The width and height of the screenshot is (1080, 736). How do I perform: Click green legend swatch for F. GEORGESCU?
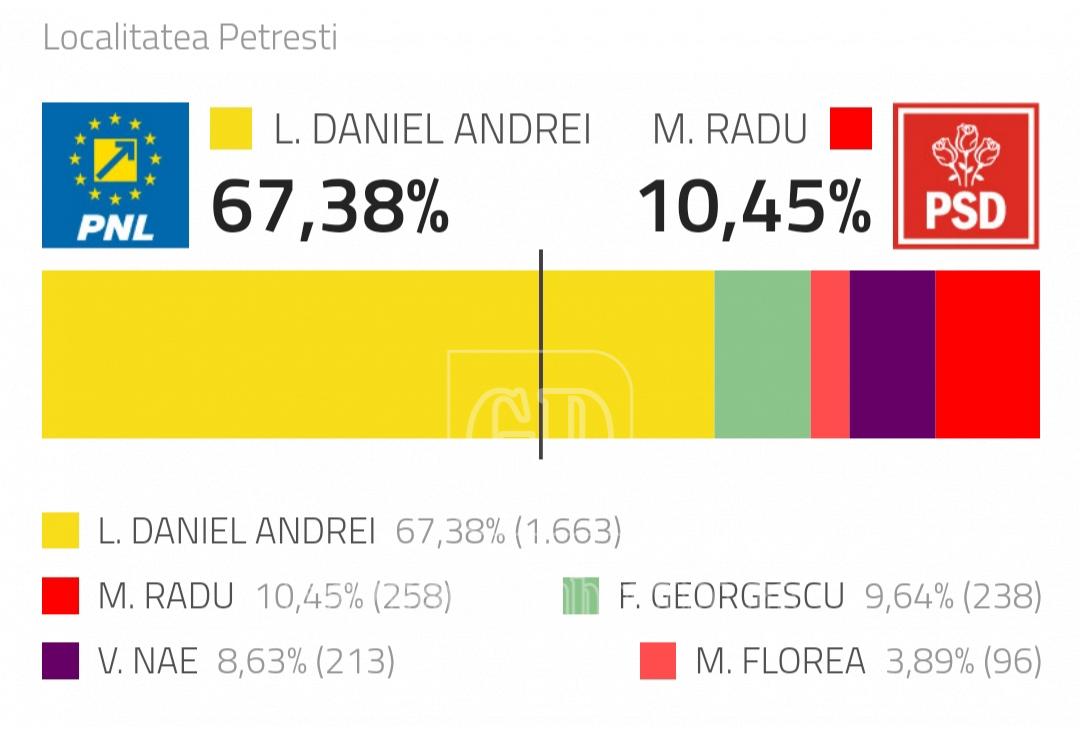[x=581, y=596]
